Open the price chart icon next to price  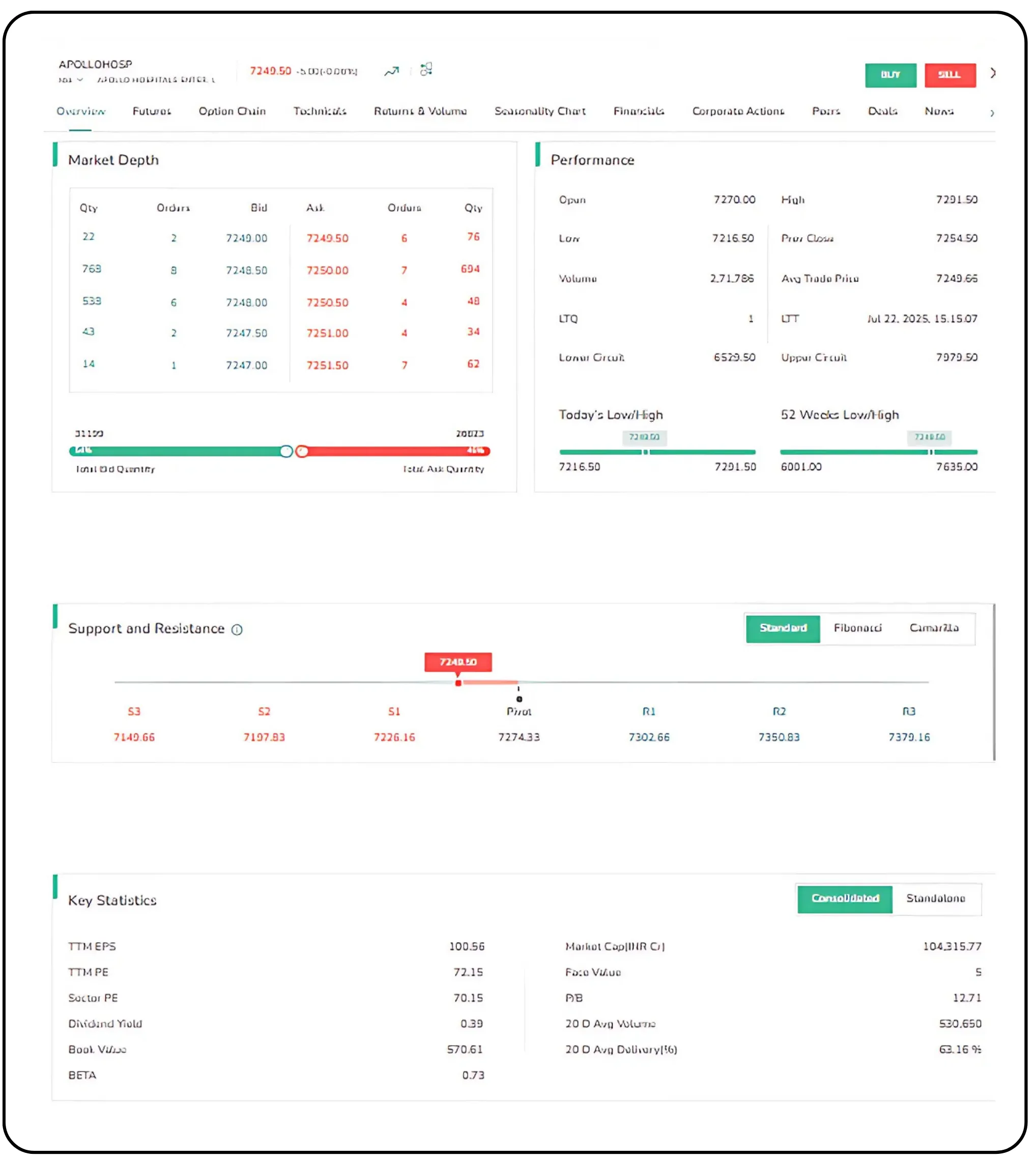[x=392, y=70]
